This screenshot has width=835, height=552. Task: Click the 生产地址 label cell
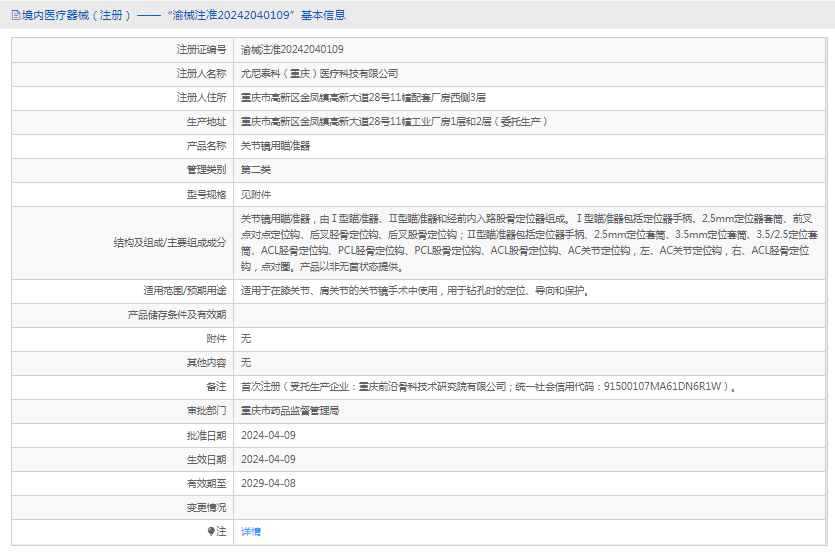[122, 122]
